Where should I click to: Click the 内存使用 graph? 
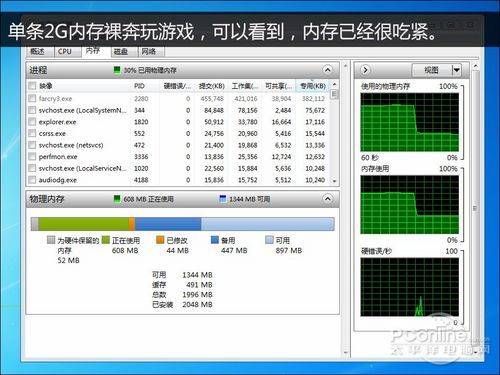(x=410, y=205)
